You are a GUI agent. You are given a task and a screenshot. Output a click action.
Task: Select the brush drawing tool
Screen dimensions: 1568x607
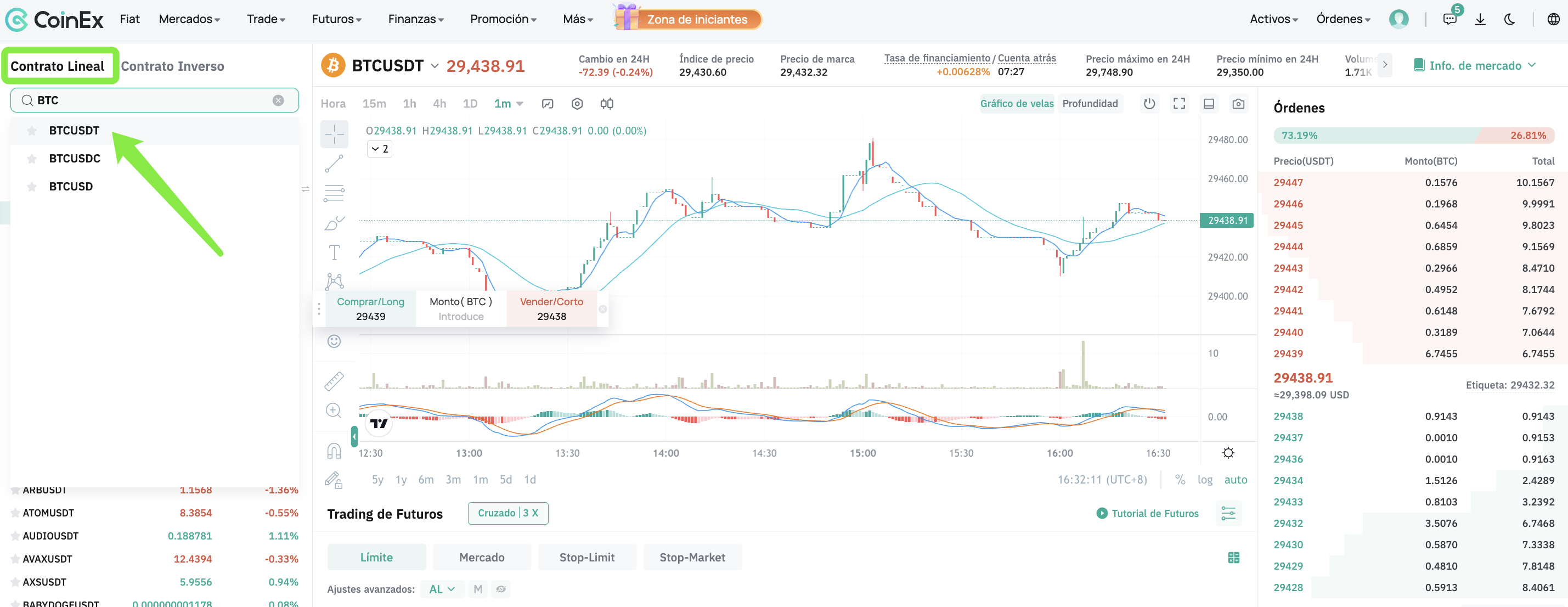pos(334,223)
